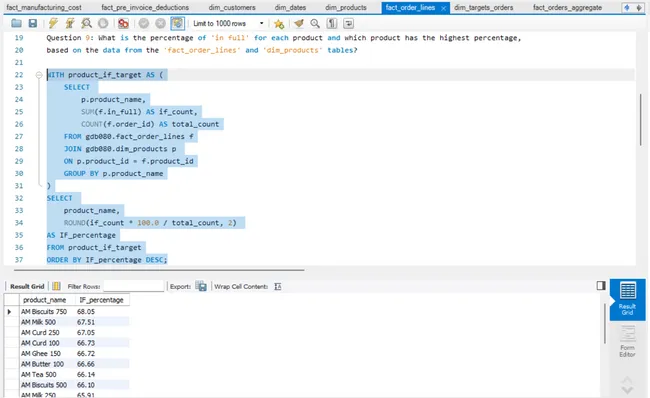Open a SQL script file icon
This screenshot has height=398, width=650.
17,23
